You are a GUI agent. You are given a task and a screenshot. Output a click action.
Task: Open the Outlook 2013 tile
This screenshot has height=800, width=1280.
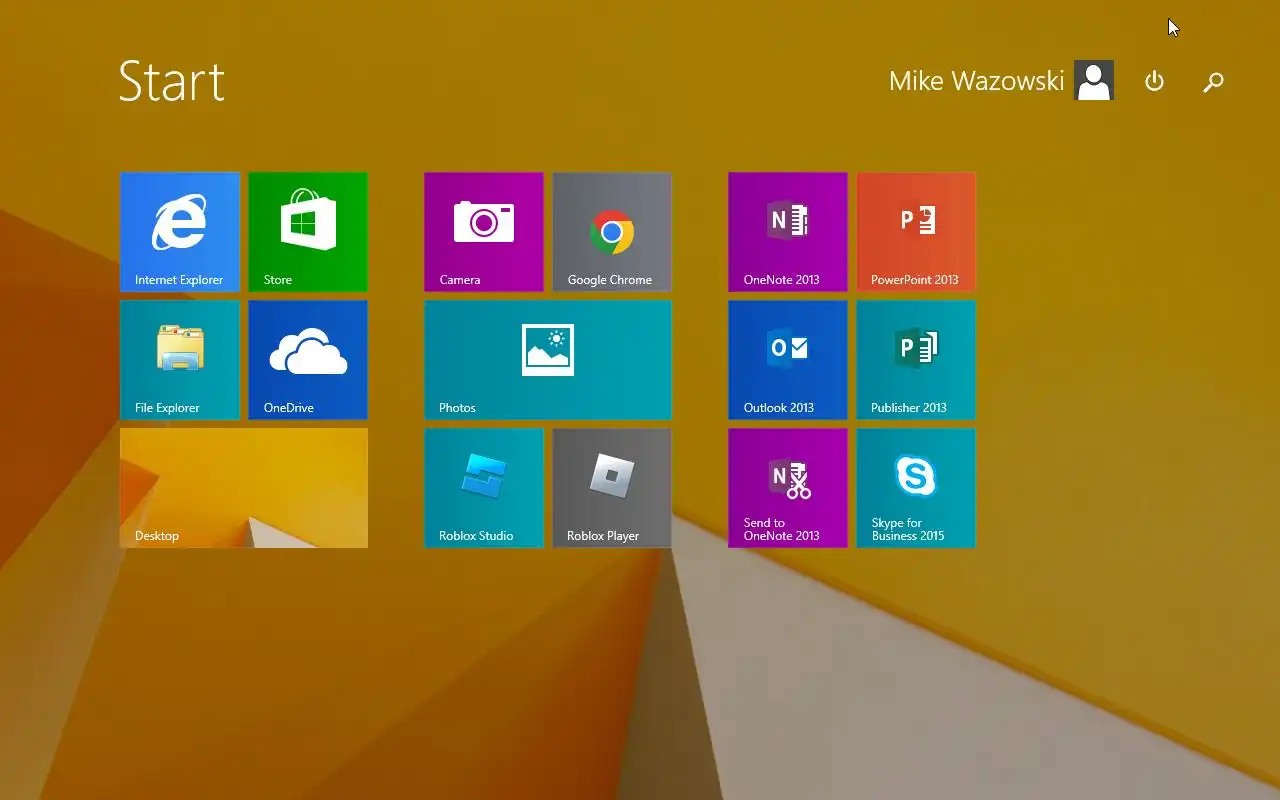coord(788,360)
